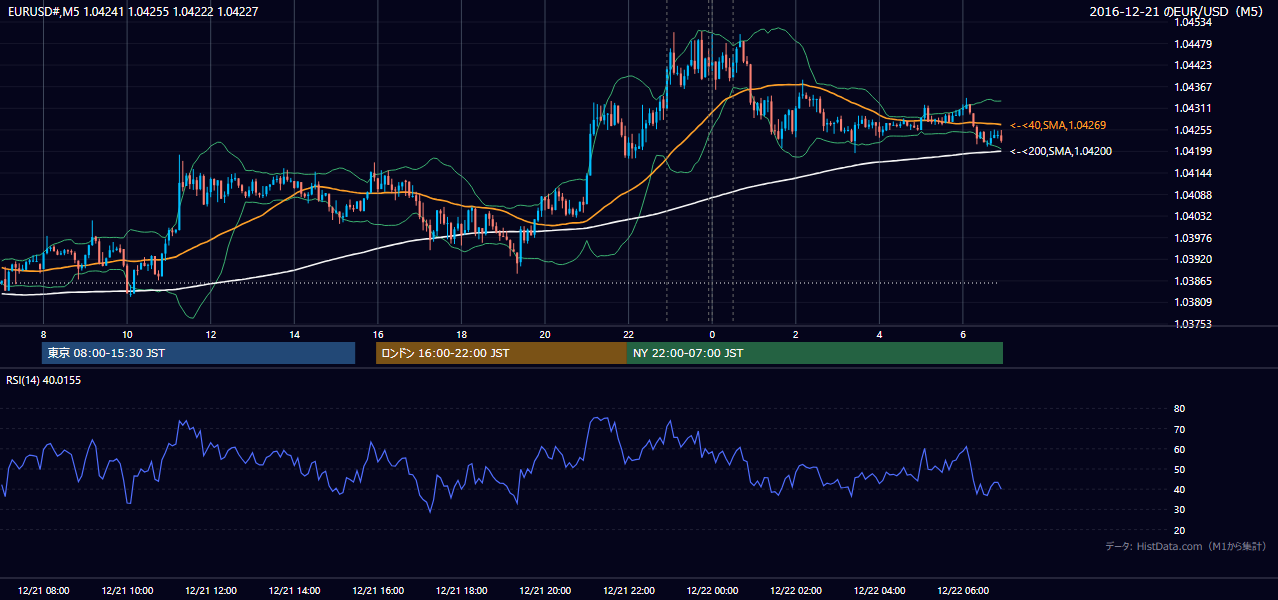Click the 12/22 00:00 time axis label

[x=712, y=591]
